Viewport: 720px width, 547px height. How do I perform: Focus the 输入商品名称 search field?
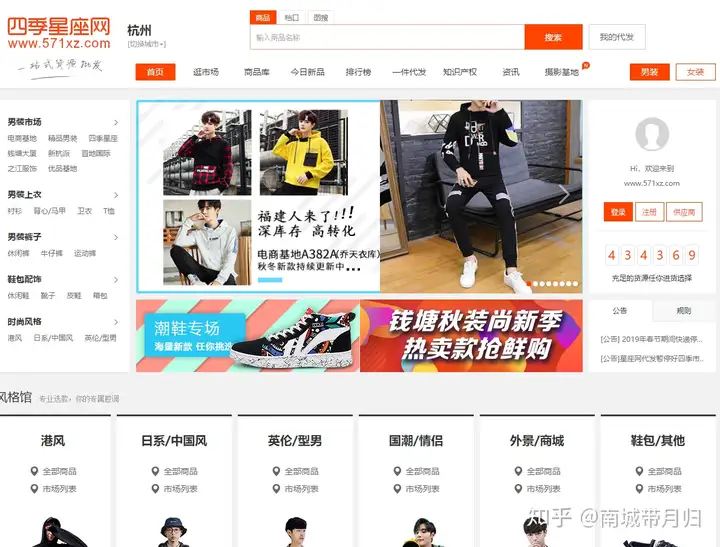point(387,37)
